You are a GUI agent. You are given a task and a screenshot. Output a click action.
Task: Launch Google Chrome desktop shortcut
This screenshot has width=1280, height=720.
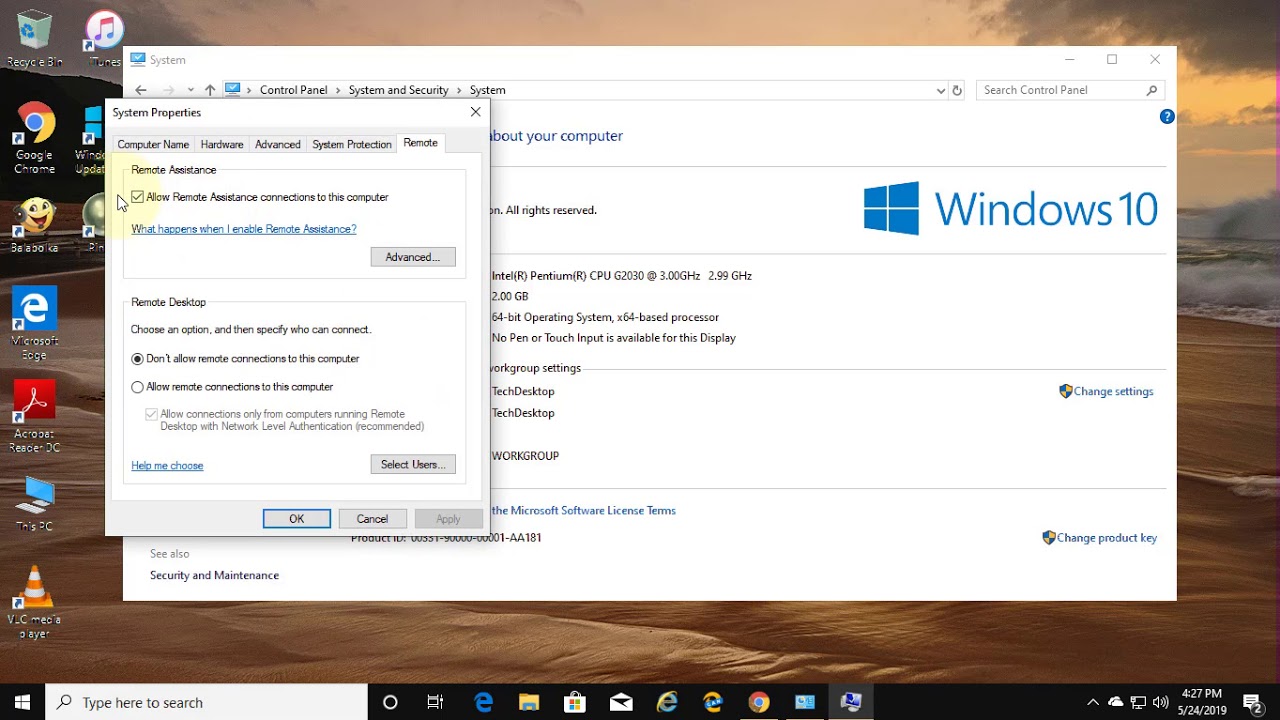click(34, 138)
